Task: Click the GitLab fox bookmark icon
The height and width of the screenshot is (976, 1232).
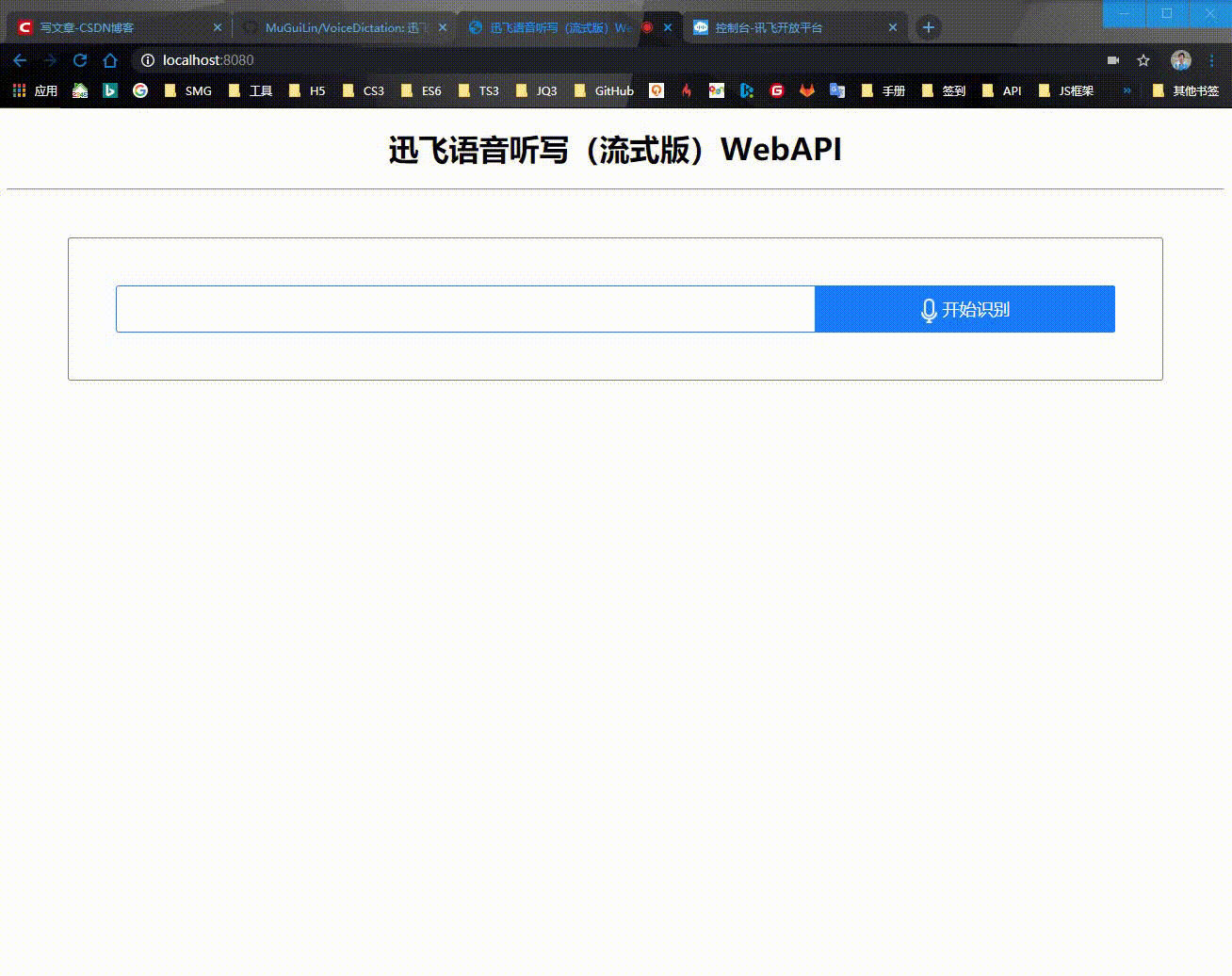Action: coord(807,90)
